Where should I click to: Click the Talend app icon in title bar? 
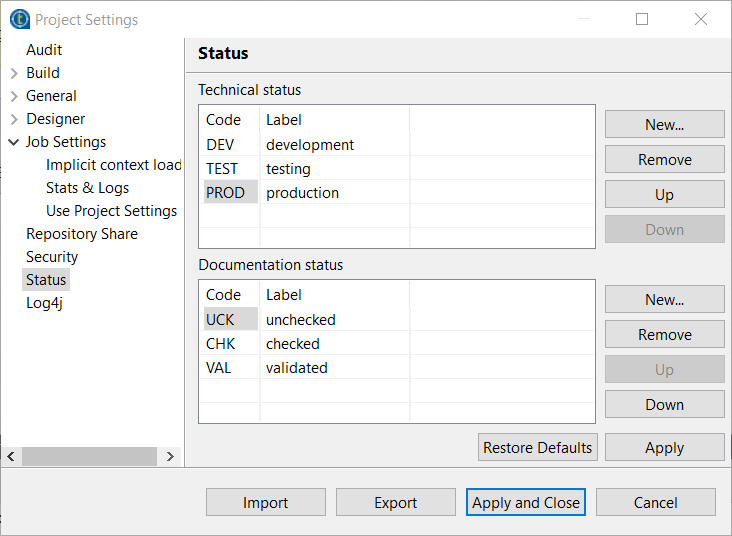[x=19, y=19]
